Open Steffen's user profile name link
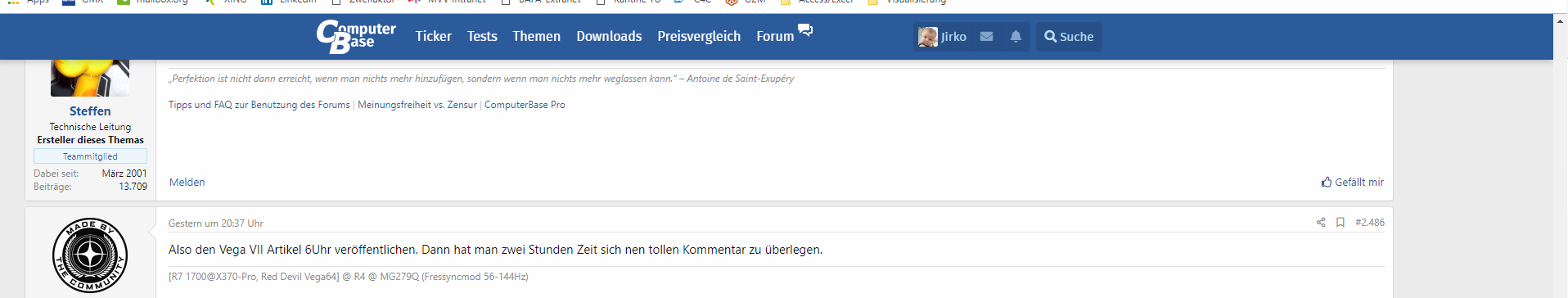This screenshot has width=1568, height=298. pos(90,111)
